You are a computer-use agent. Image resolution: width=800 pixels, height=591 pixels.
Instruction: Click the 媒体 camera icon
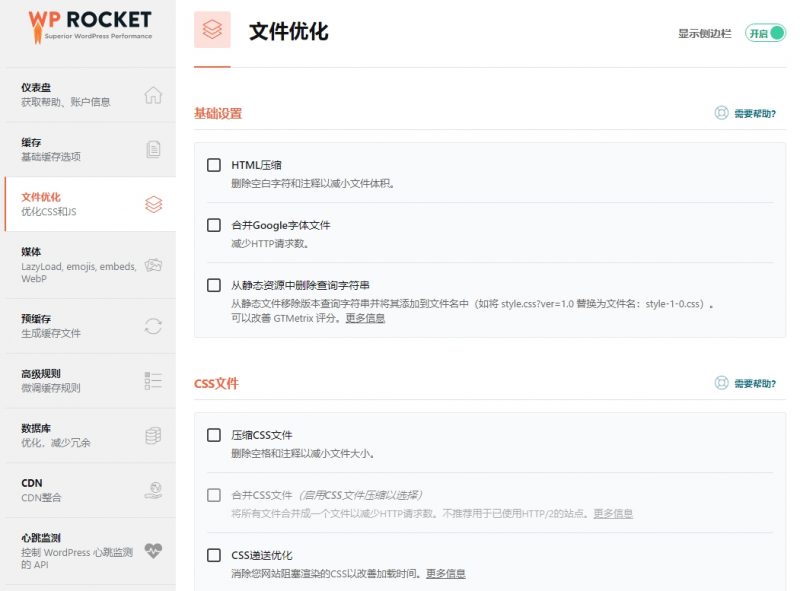[154, 264]
